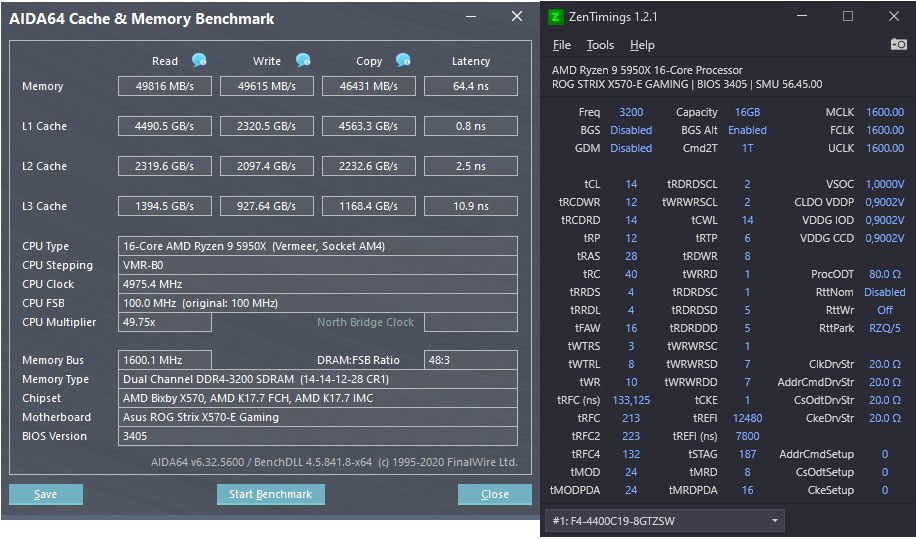Open the File menu
The height and width of the screenshot is (539, 916).
(x=561, y=45)
